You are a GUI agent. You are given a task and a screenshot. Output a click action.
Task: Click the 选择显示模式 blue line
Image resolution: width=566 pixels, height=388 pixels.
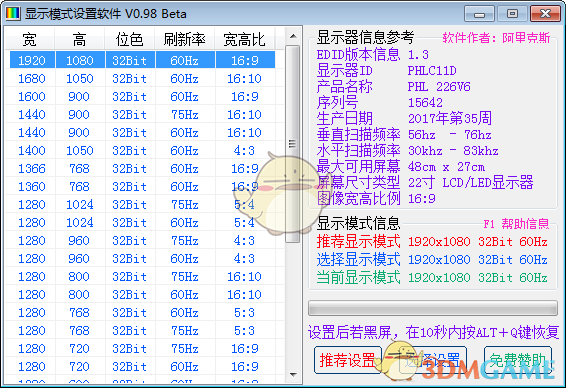tap(432, 260)
